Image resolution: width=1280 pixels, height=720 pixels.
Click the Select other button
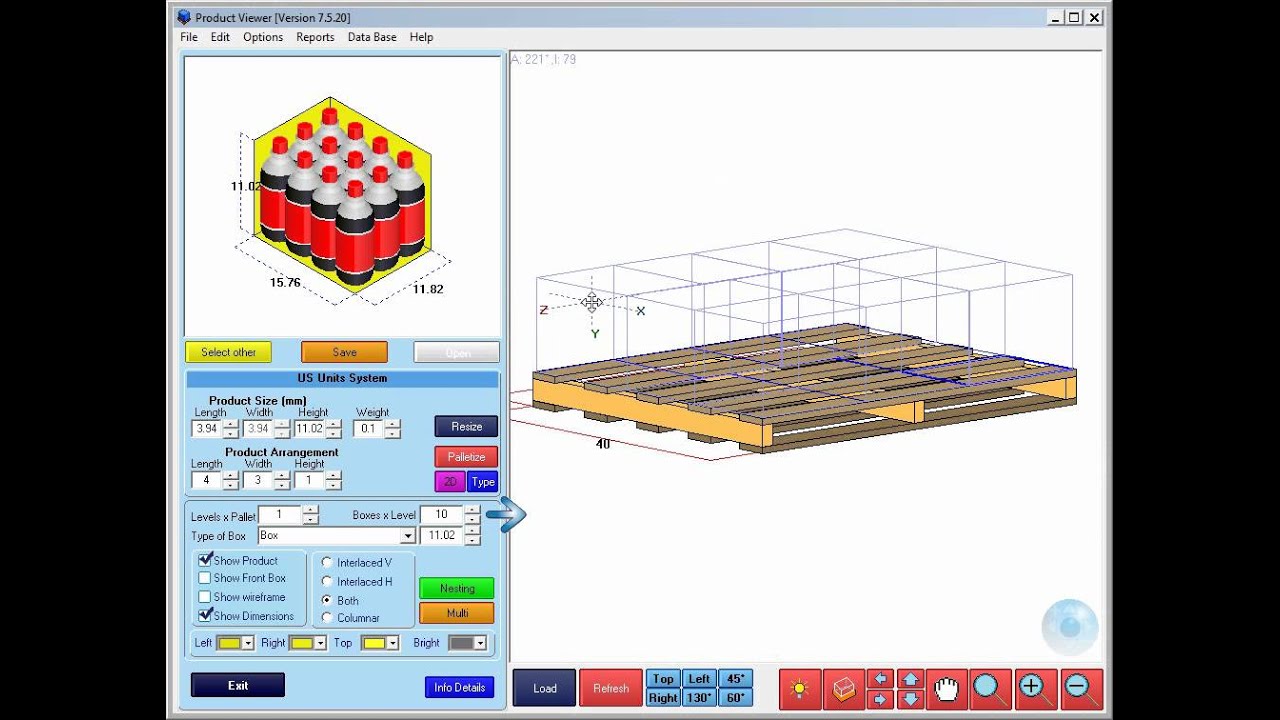click(x=228, y=352)
